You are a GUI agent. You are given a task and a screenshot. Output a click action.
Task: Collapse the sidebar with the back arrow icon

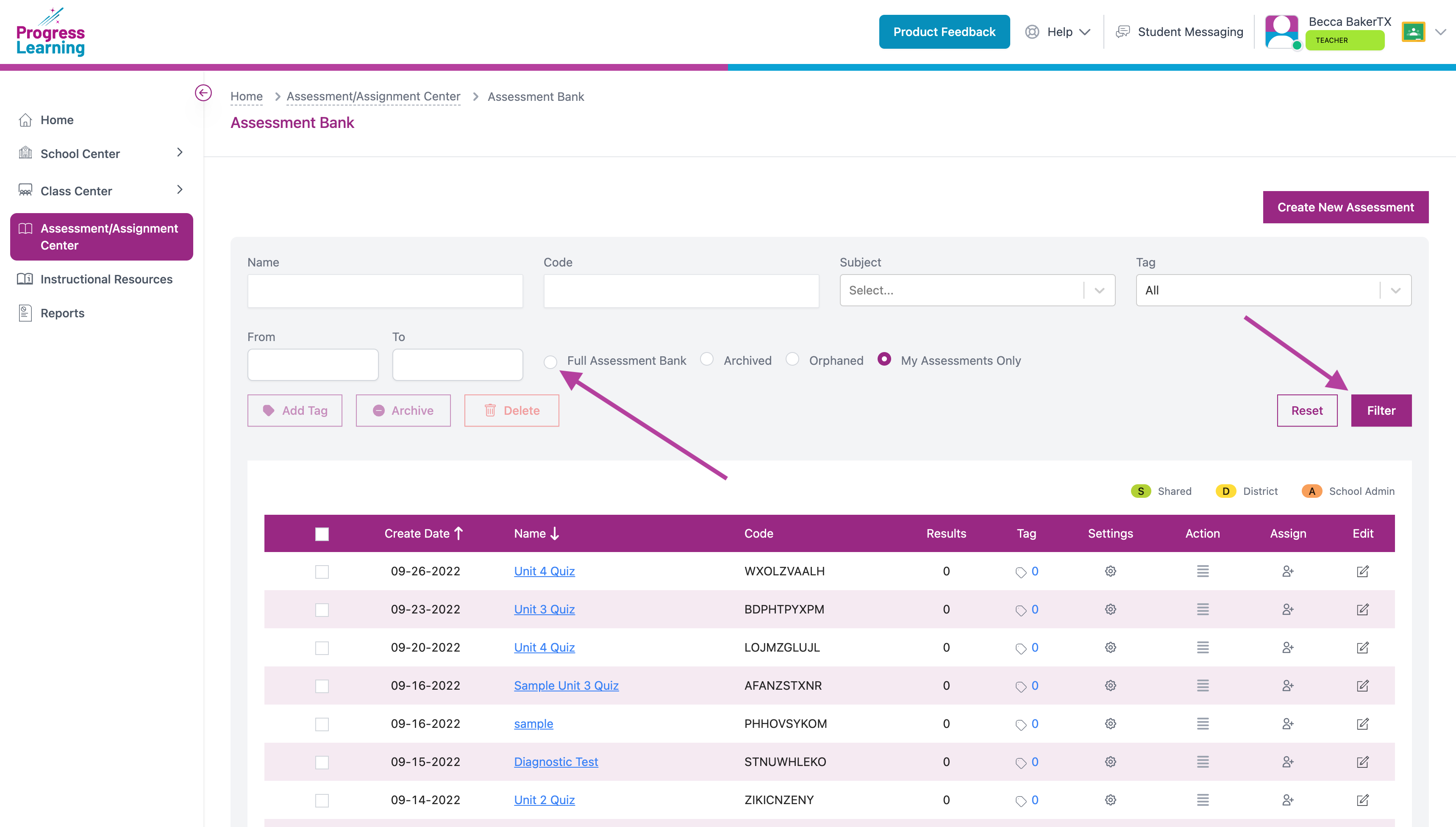203,93
